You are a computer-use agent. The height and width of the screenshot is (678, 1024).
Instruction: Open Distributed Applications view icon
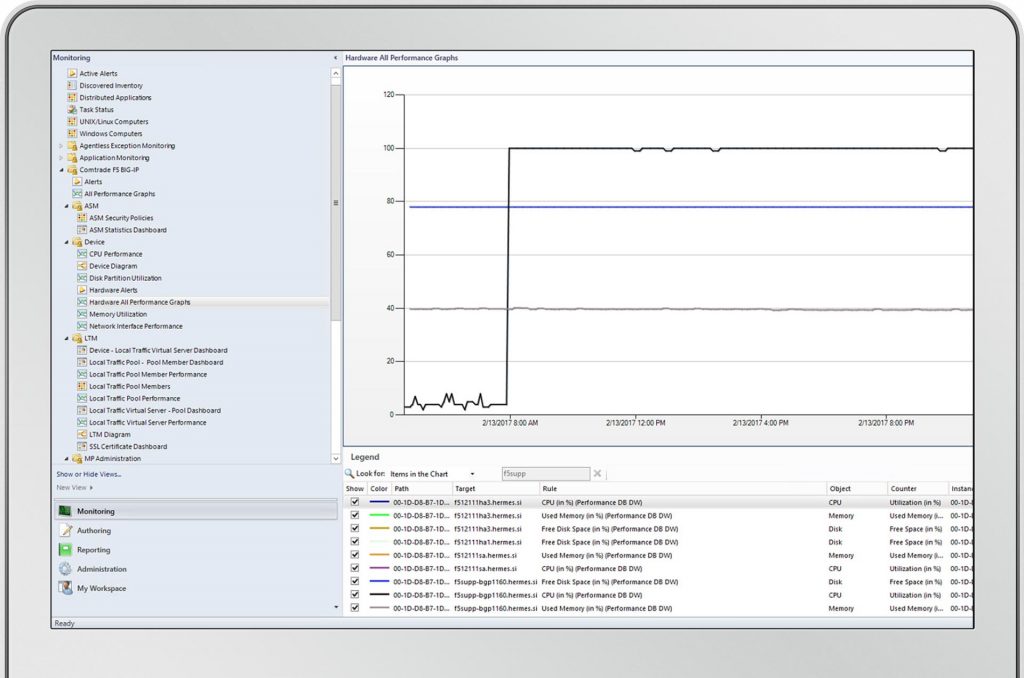72,97
